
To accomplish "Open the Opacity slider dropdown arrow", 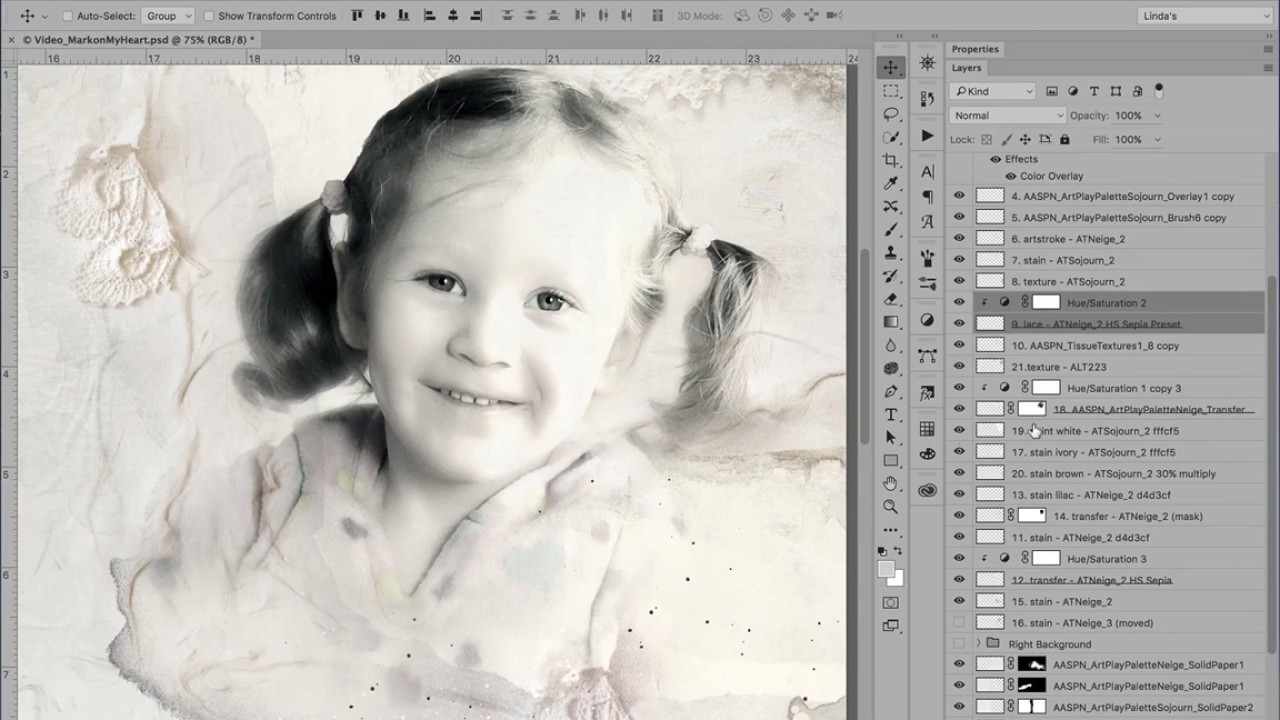I will click(x=1157, y=116).
